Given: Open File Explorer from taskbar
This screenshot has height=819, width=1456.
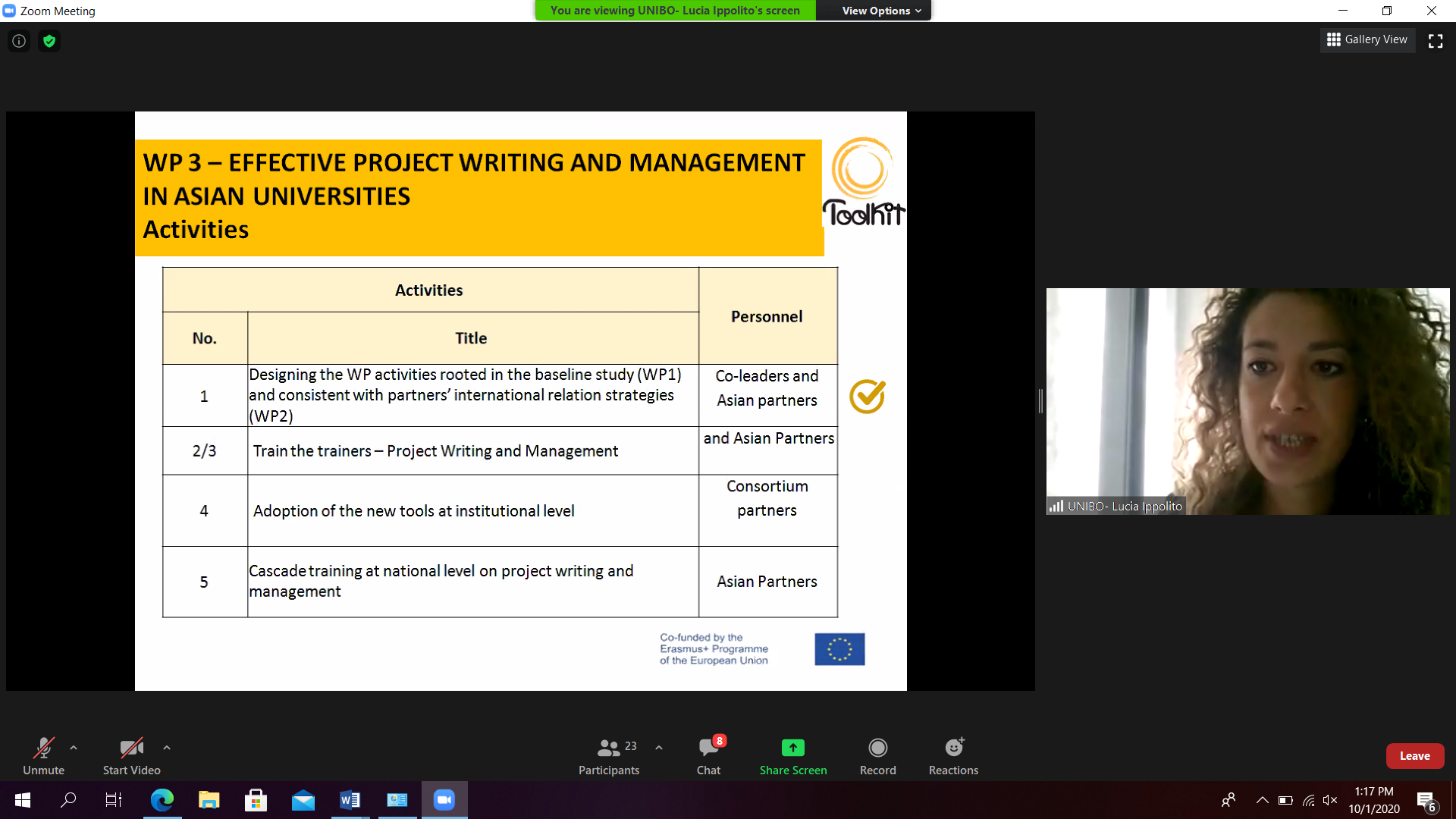Looking at the screenshot, I should (209, 800).
